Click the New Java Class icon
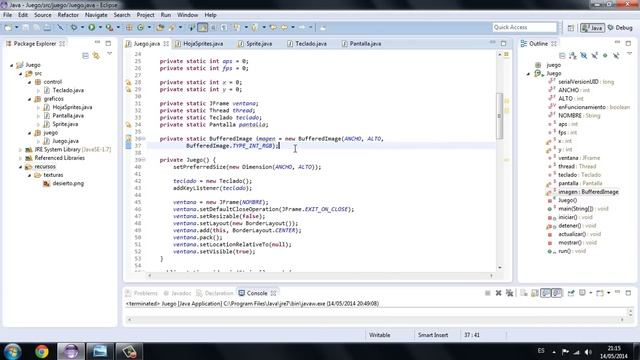 (140, 27)
